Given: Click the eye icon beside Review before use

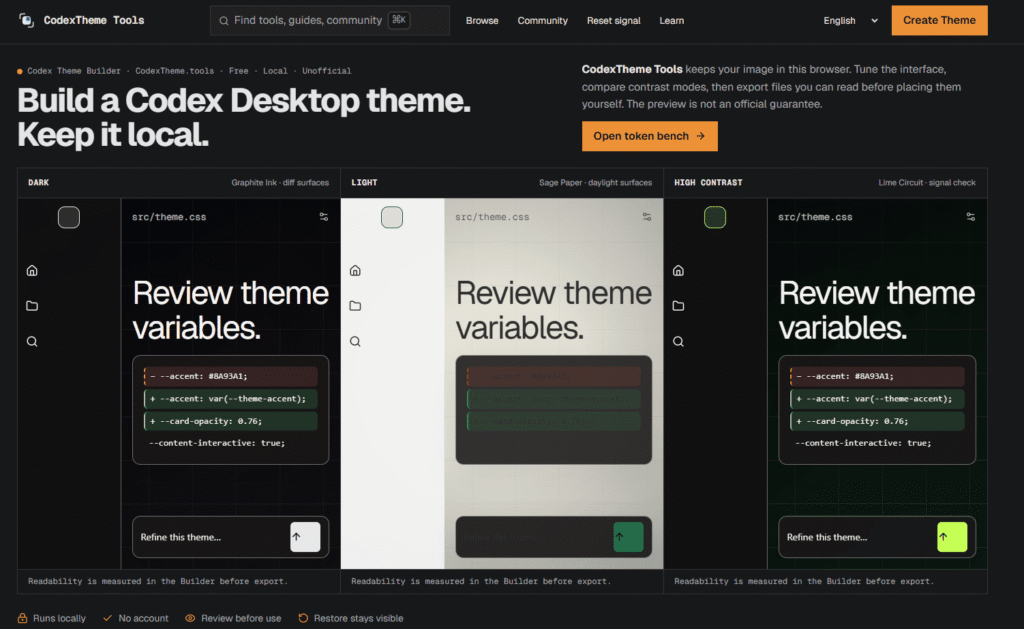Looking at the screenshot, I should pos(190,618).
